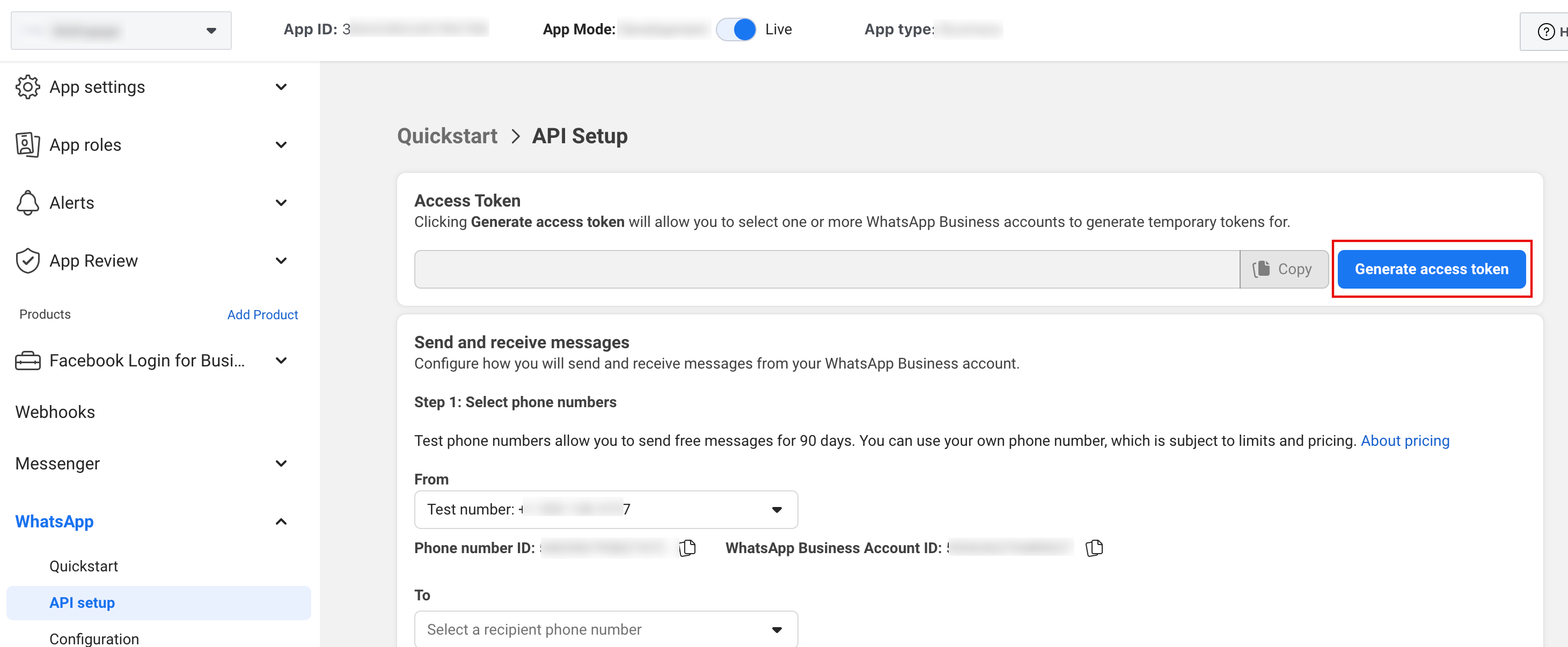Click the Copy token button

(x=1284, y=269)
